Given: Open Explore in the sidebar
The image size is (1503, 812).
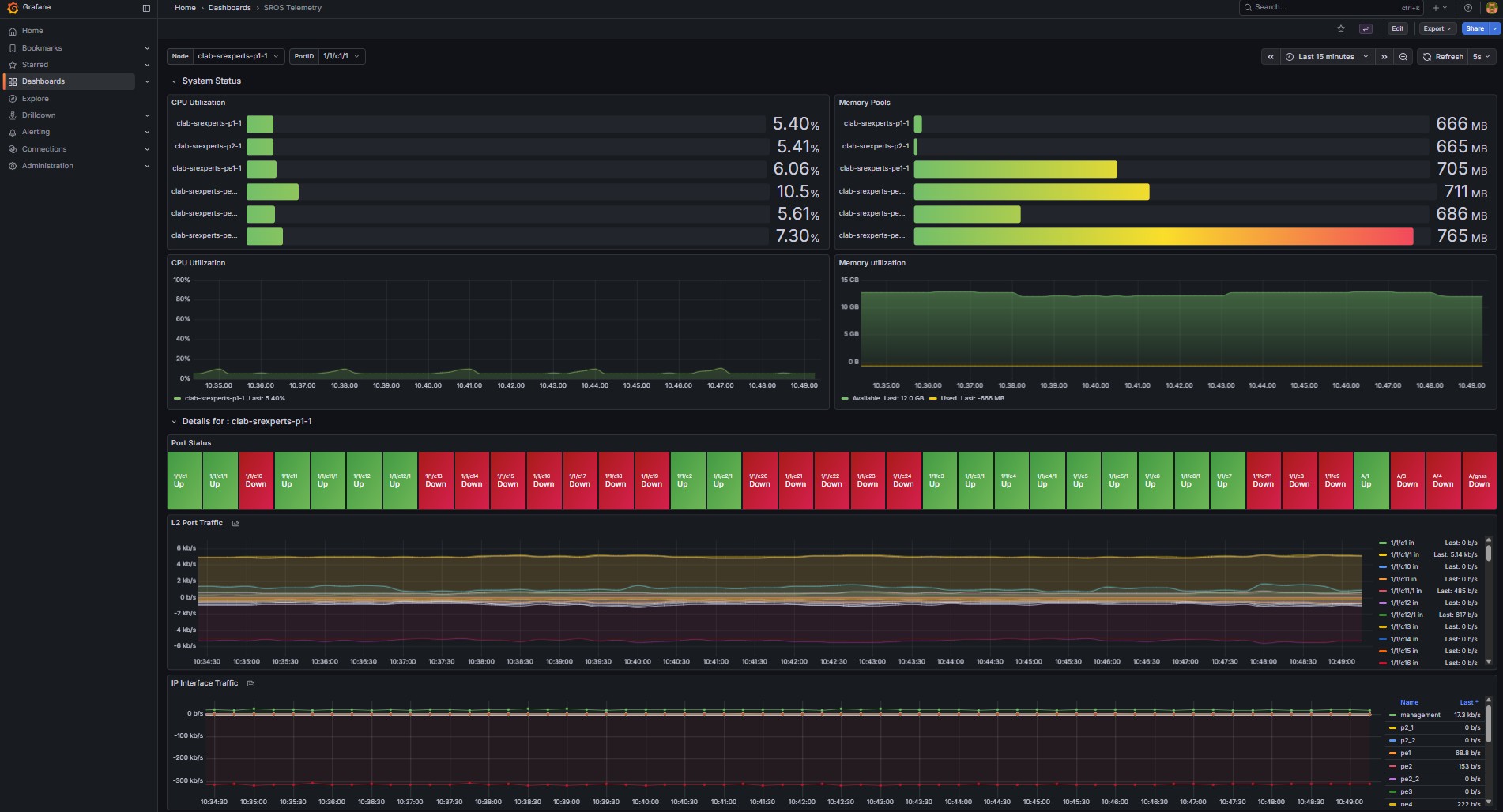Looking at the screenshot, I should point(36,99).
